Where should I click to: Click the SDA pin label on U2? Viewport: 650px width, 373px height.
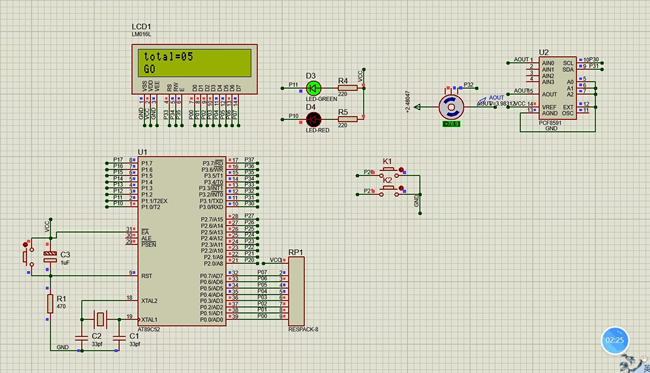pos(568,70)
